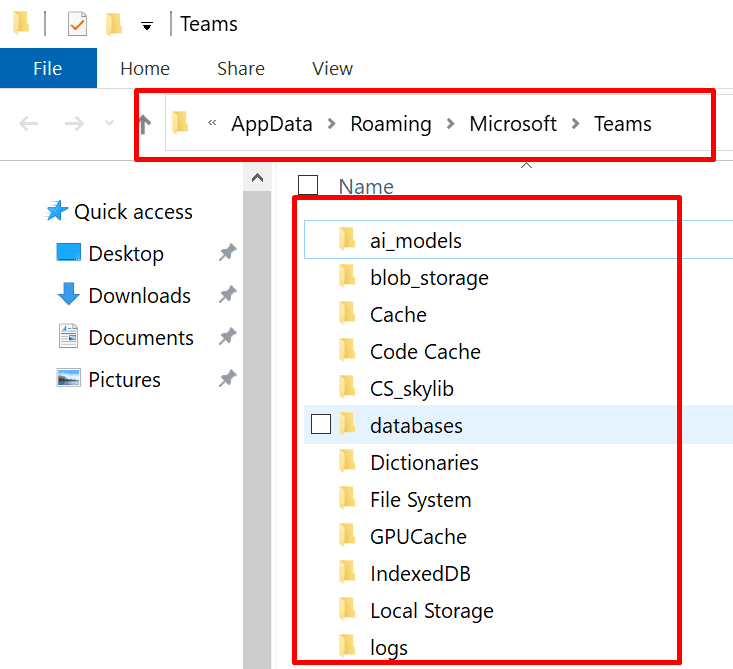Click the blue Downloads arrow icon
The height and width of the screenshot is (669, 733).
pyautogui.click(x=69, y=294)
